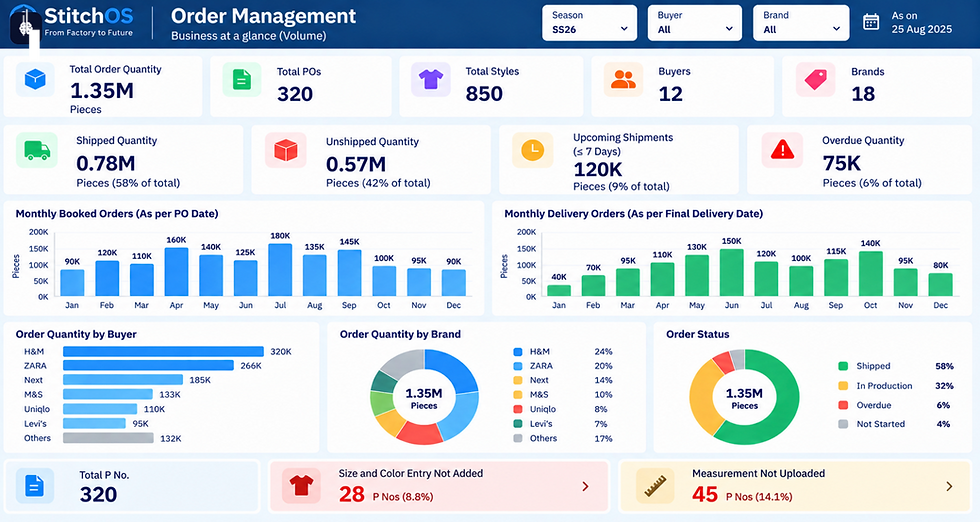Click the pink tag Brands icon

[816, 79]
